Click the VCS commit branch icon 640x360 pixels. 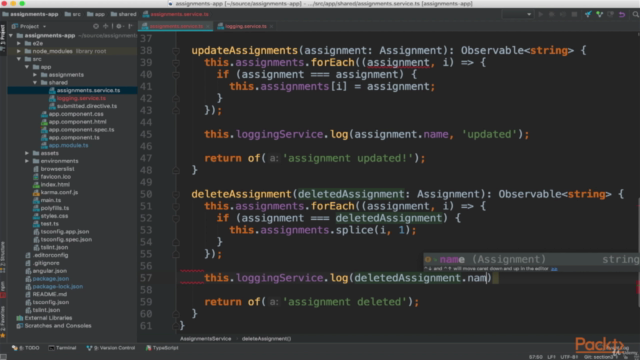(x=599, y=14)
